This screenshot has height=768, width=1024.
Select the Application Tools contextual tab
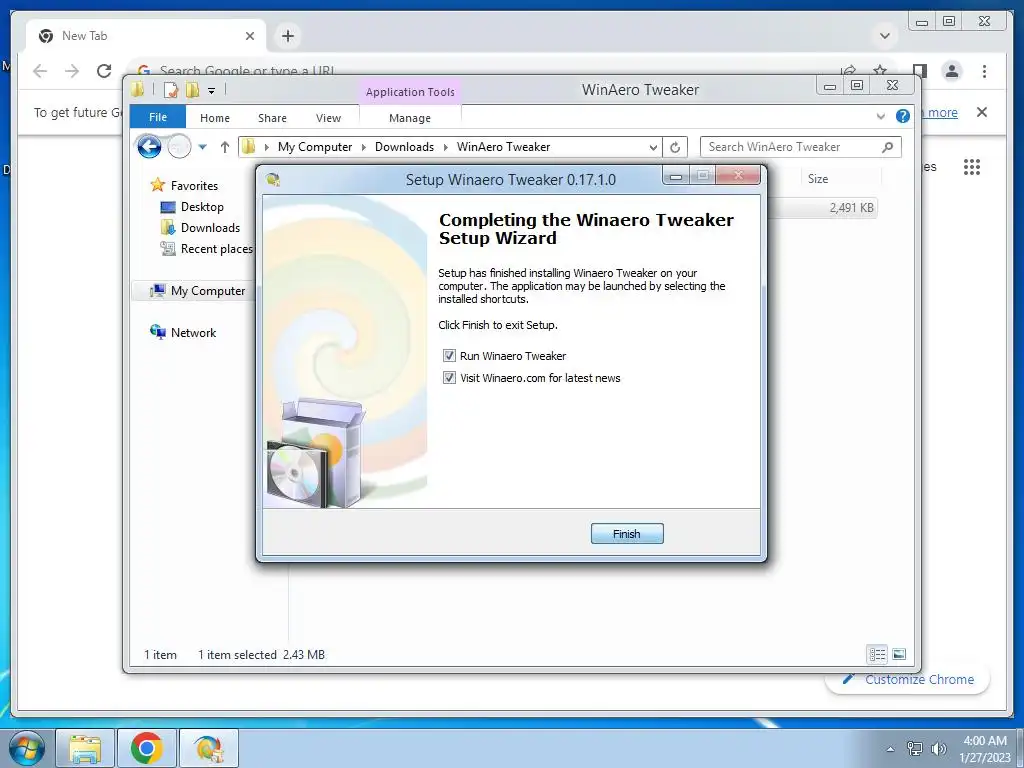pos(410,92)
